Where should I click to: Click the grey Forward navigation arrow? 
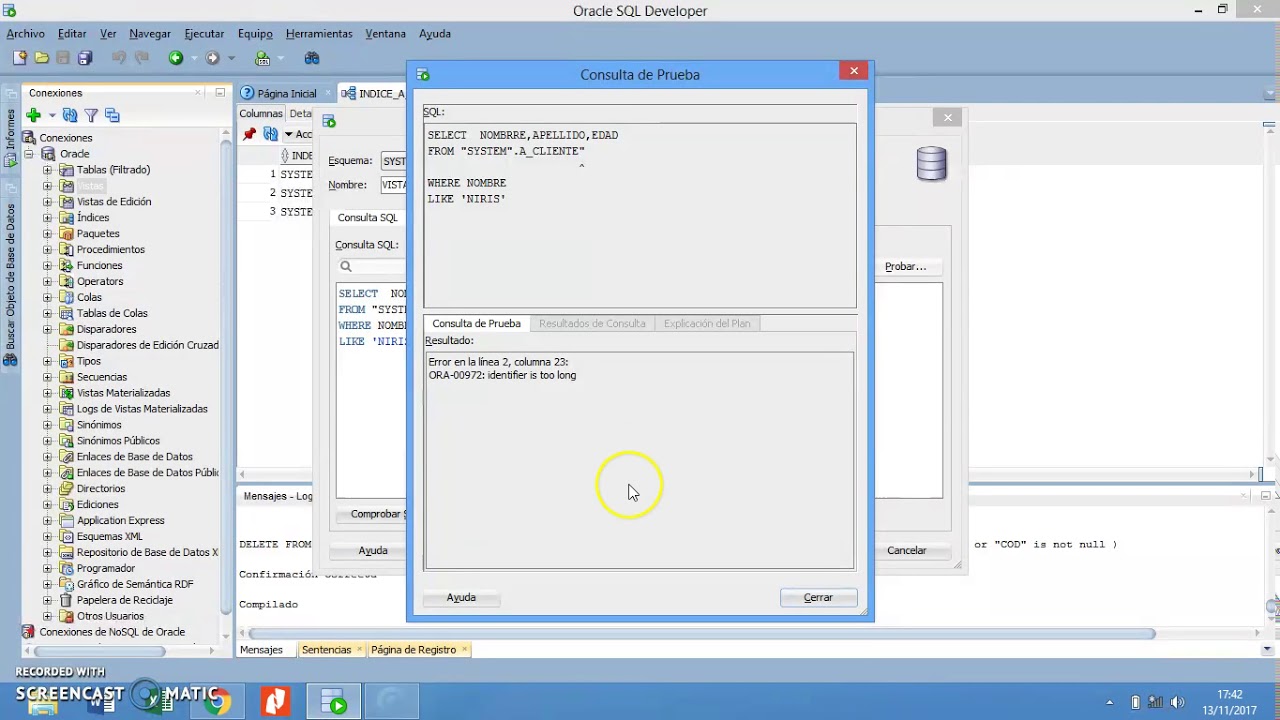point(212,58)
